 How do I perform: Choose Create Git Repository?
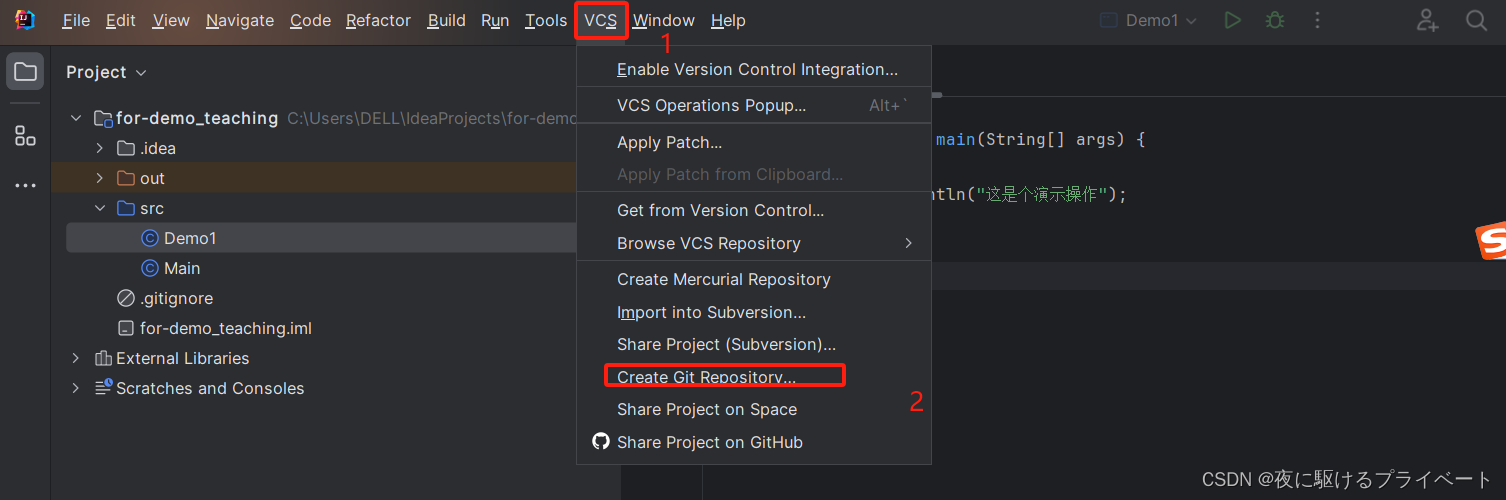tap(754, 377)
